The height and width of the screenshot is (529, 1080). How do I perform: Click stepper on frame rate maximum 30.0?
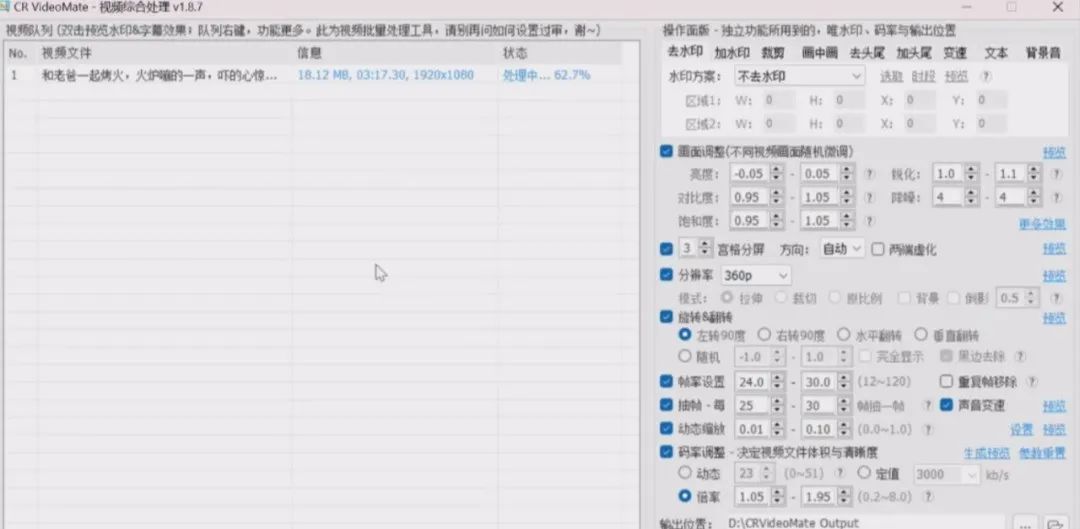pos(845,382)
